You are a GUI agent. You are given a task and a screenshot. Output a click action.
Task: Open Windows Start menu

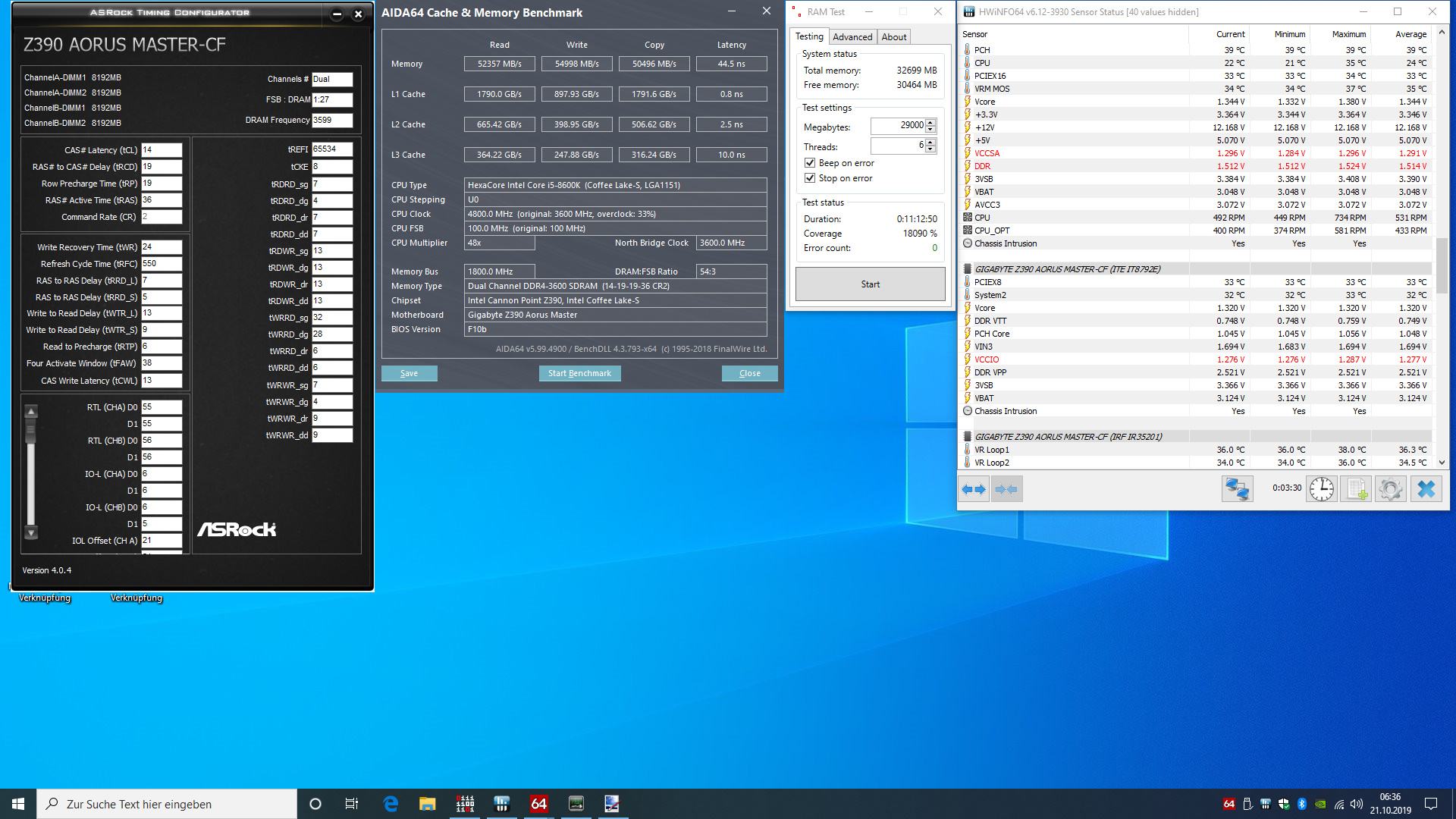tap(18, 804)
